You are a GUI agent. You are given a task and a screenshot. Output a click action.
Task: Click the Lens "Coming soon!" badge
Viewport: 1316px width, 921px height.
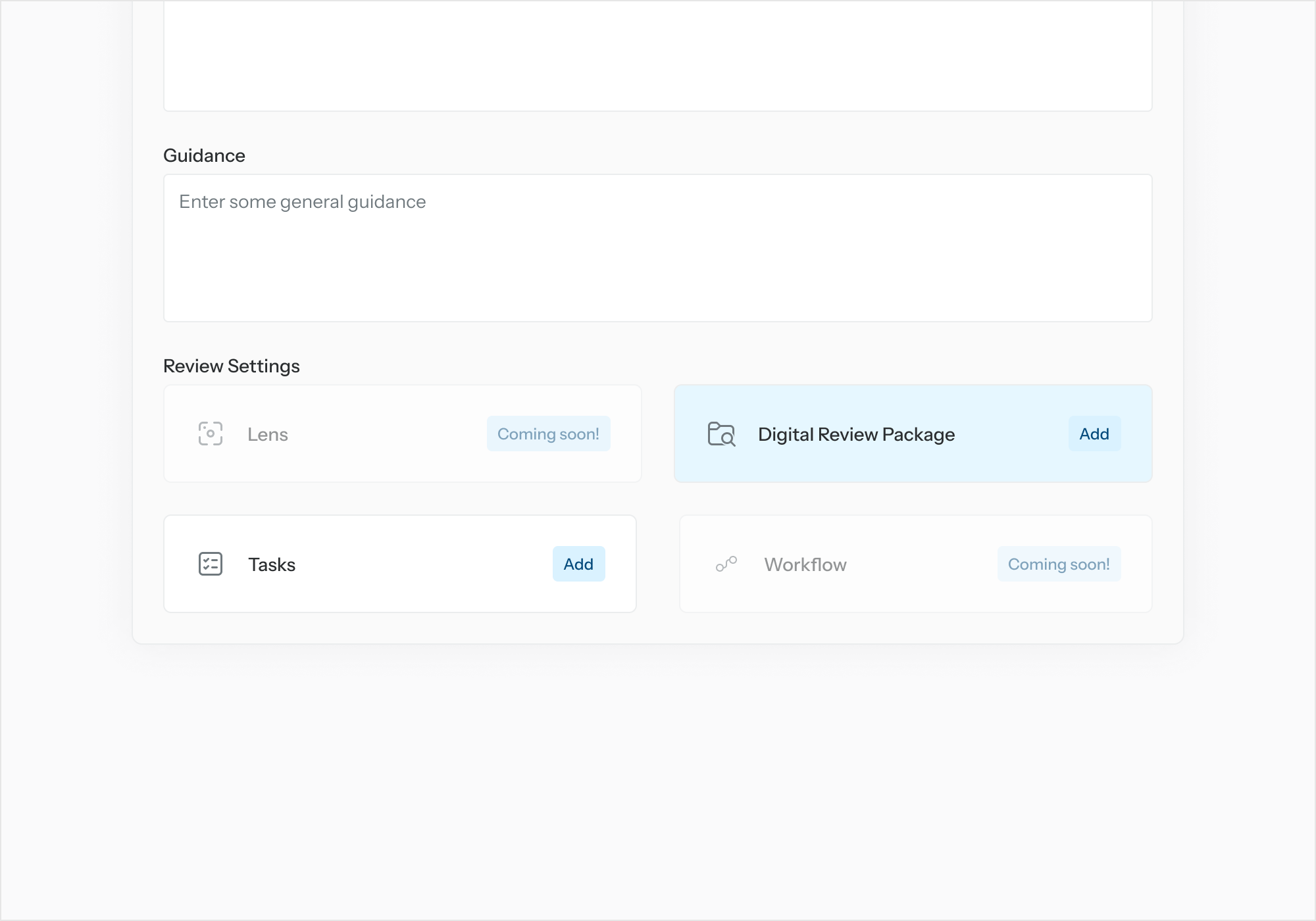tap(548, 434)
